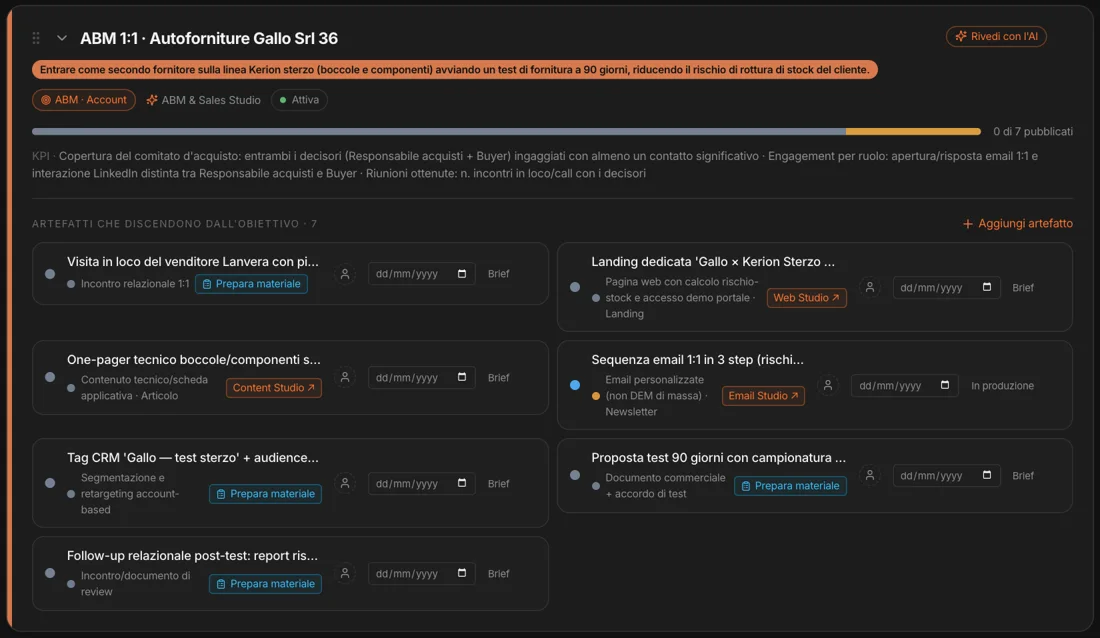Assign an owner on the 'Follow-up relazionale' card
Screen dimensions: 1100x638
[x=344, y=573]
